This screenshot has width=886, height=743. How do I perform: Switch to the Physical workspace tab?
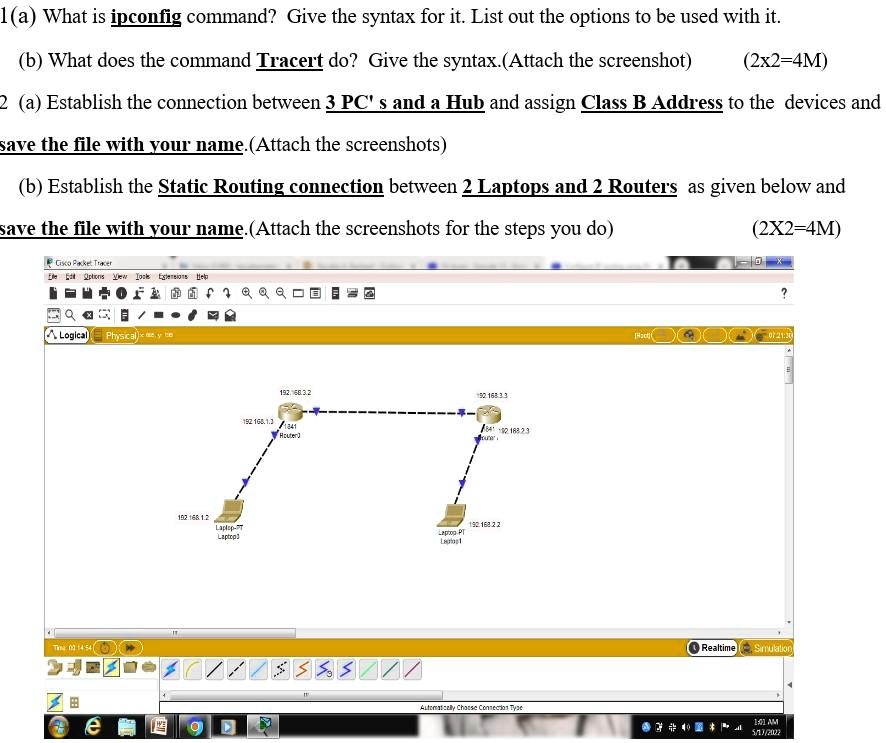[x=117, y=335]
